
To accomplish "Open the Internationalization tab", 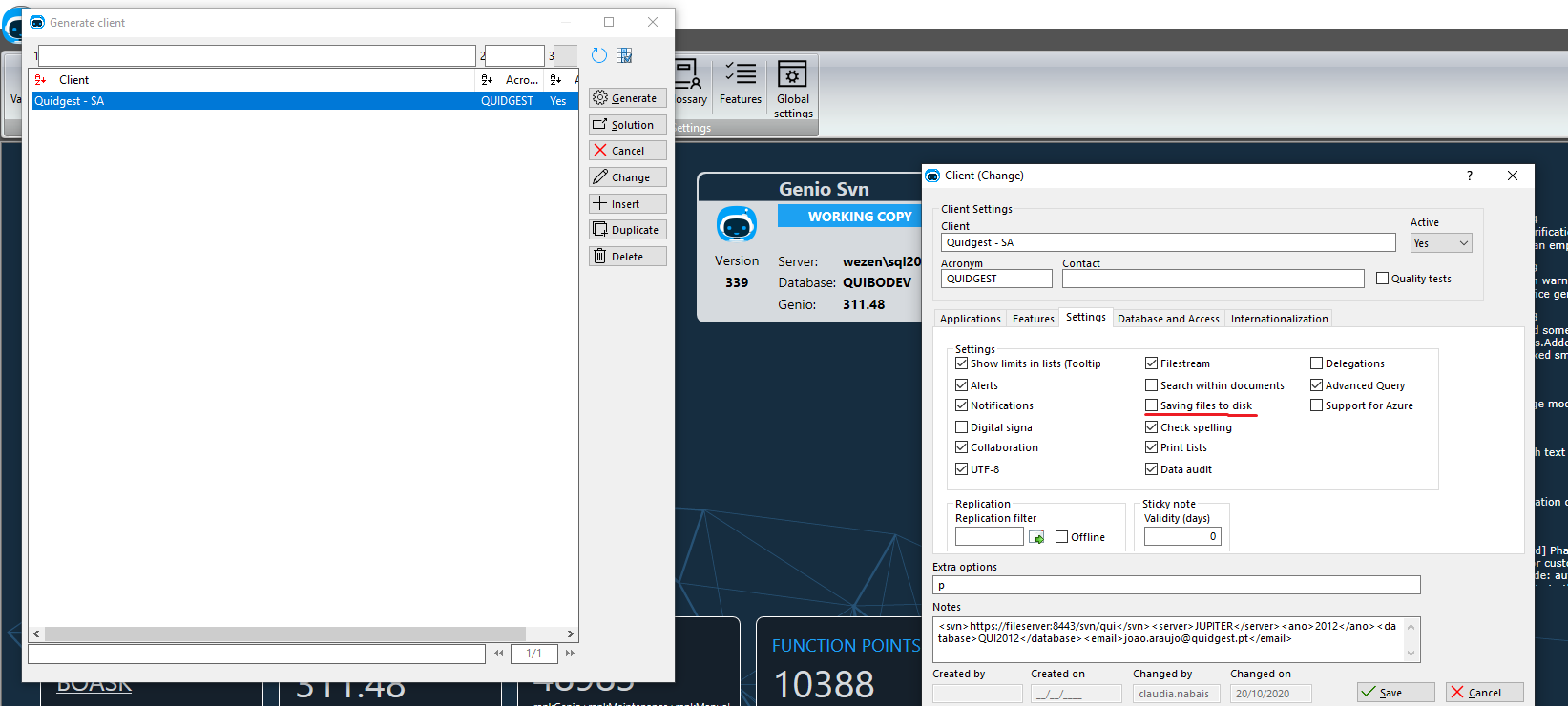I will tap(1279, 319).
